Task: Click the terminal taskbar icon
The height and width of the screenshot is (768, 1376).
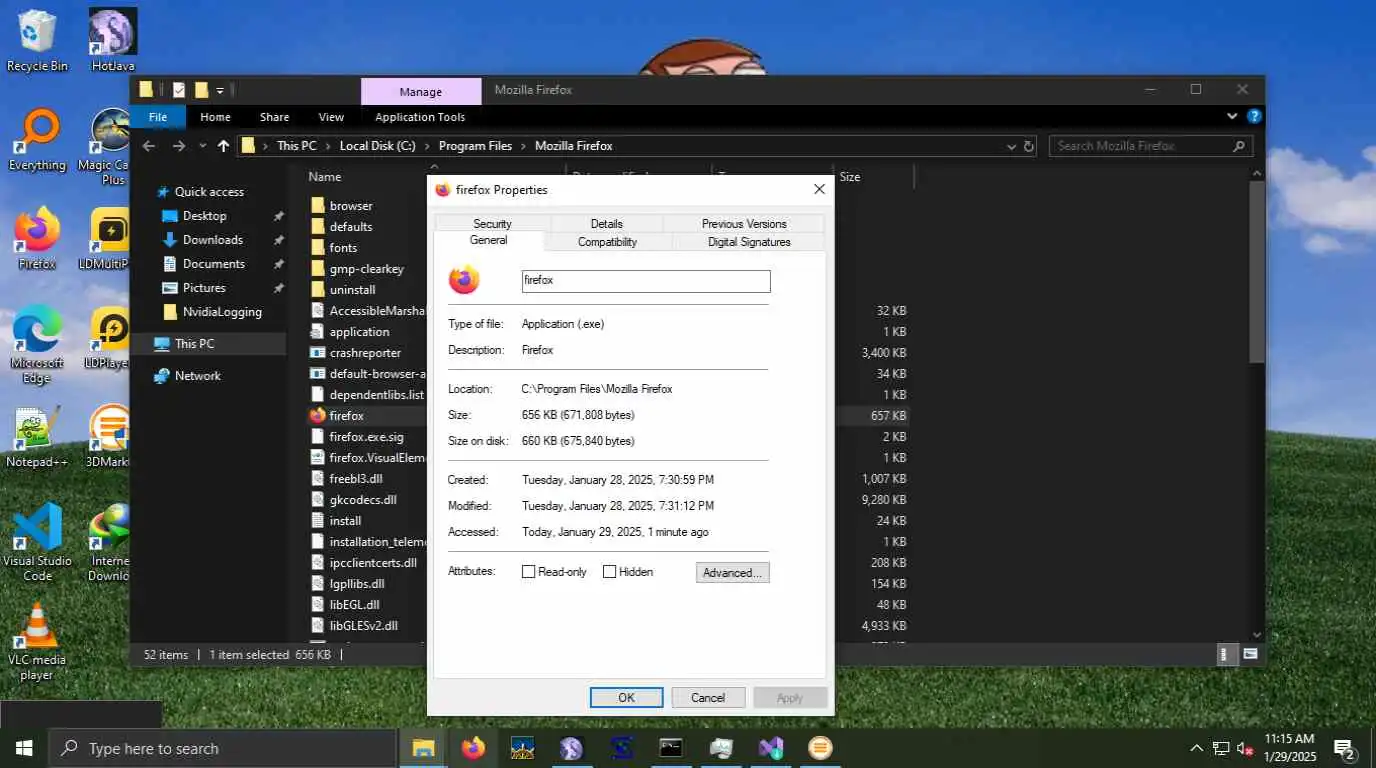Action: click(x=671, y=748)
